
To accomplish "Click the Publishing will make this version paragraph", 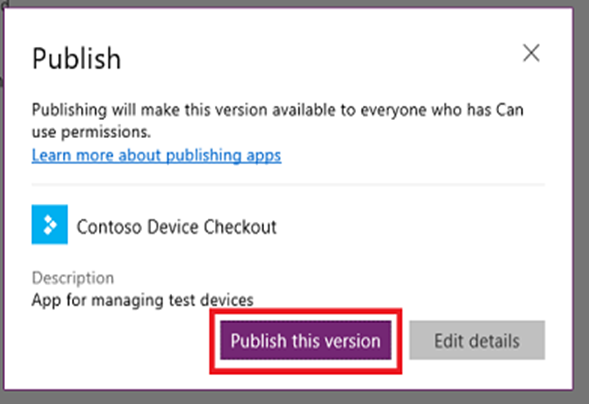I will pyautogui.click(x=278, y=121).
